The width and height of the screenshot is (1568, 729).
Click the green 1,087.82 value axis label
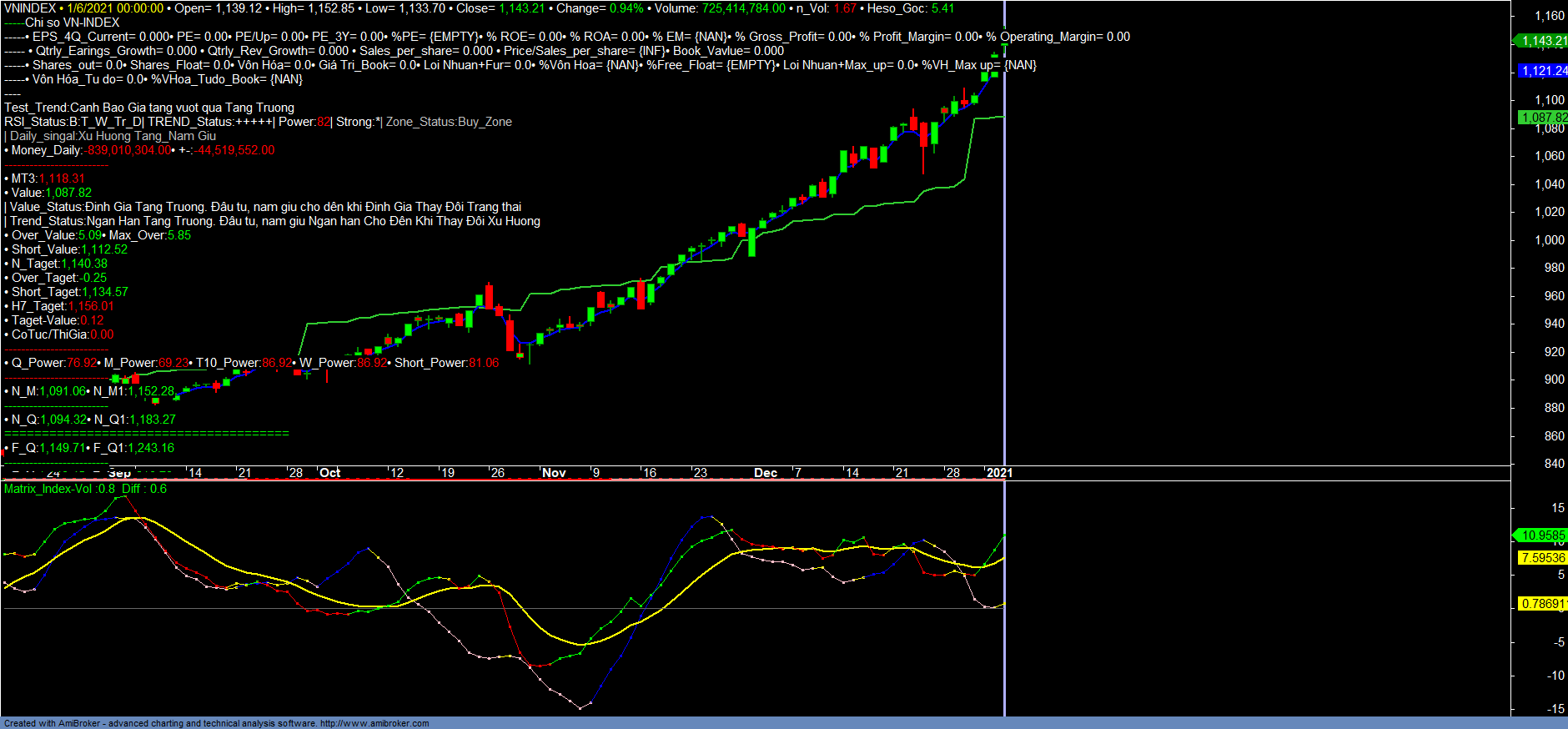[1542, 118]
